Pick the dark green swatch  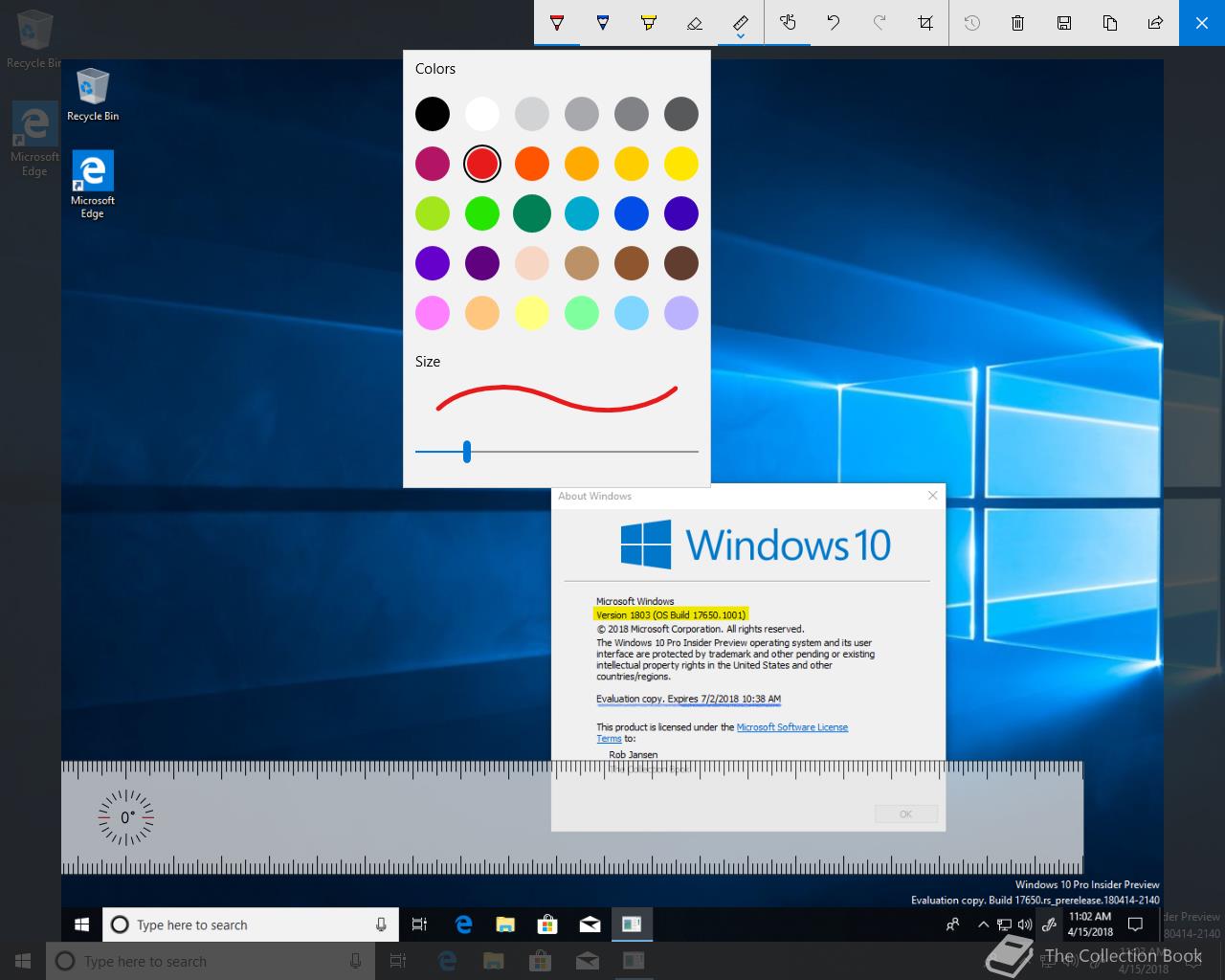tap(532, 213)
